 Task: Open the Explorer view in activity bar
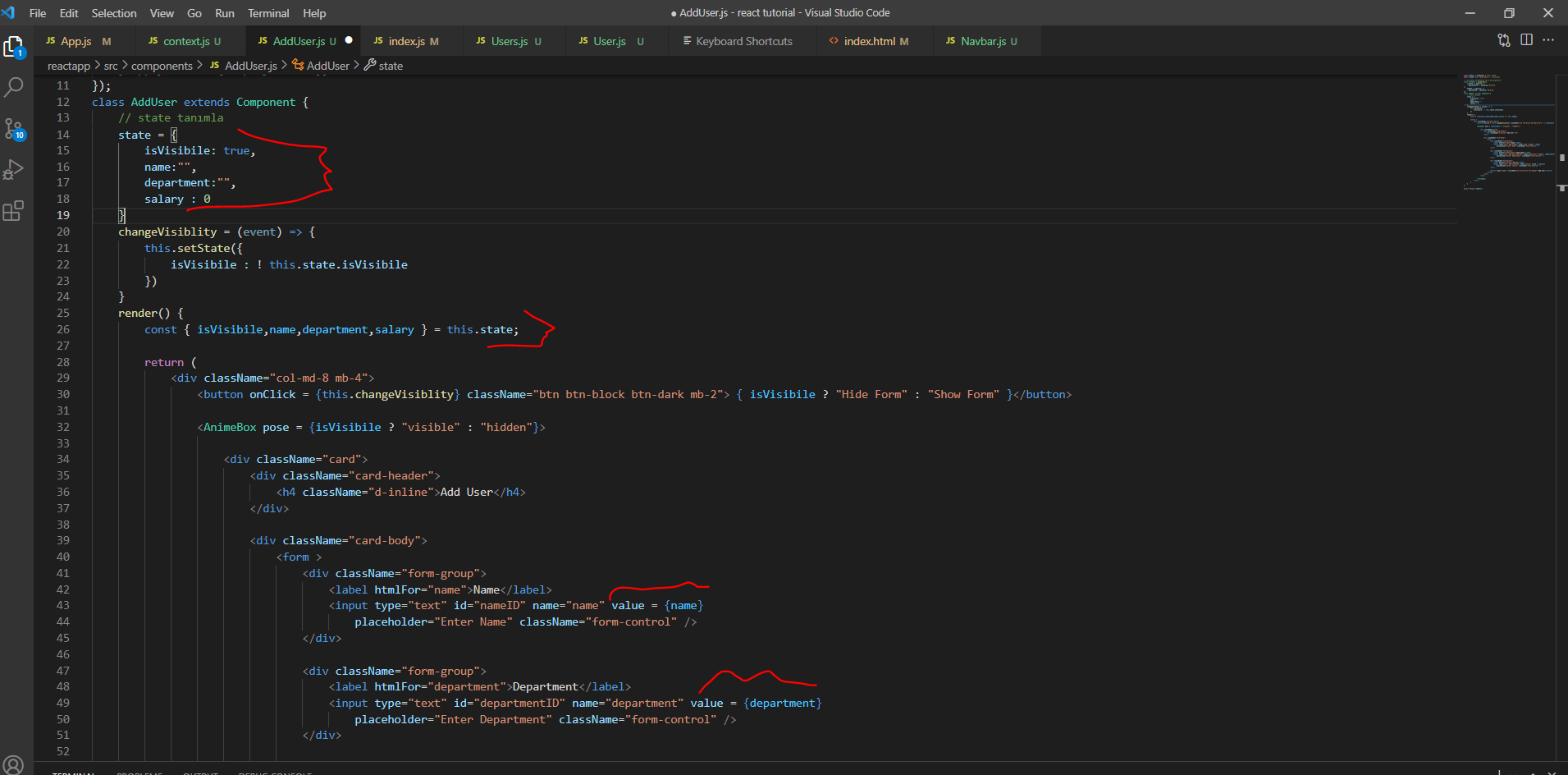(14, 47)
